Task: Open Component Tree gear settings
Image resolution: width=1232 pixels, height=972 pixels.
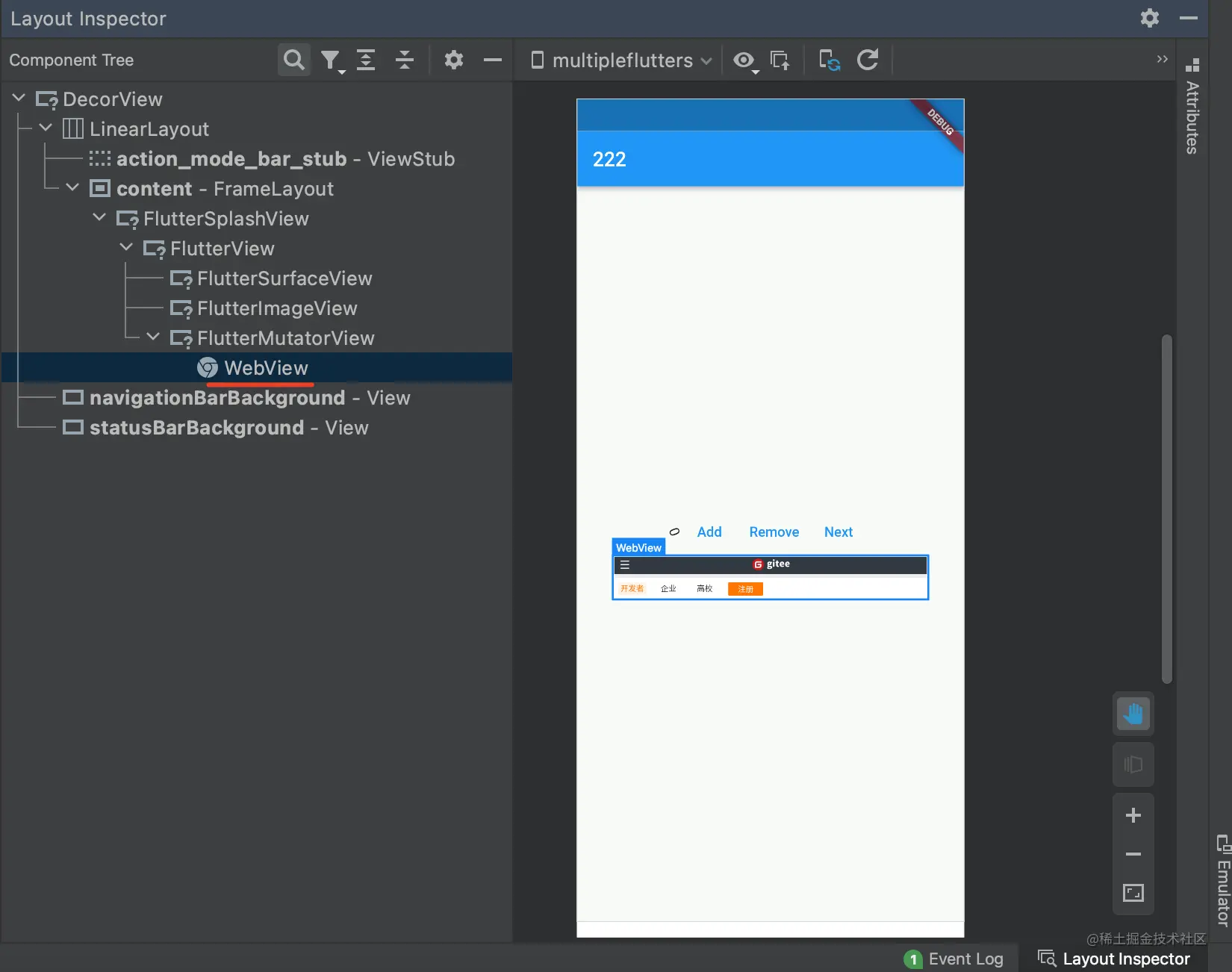Action: coord(454,60)
